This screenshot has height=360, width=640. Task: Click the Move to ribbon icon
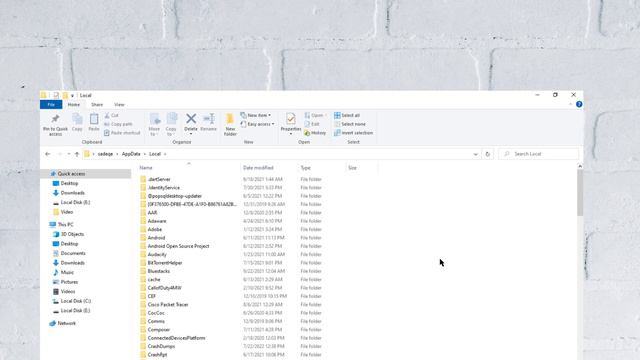155,119
